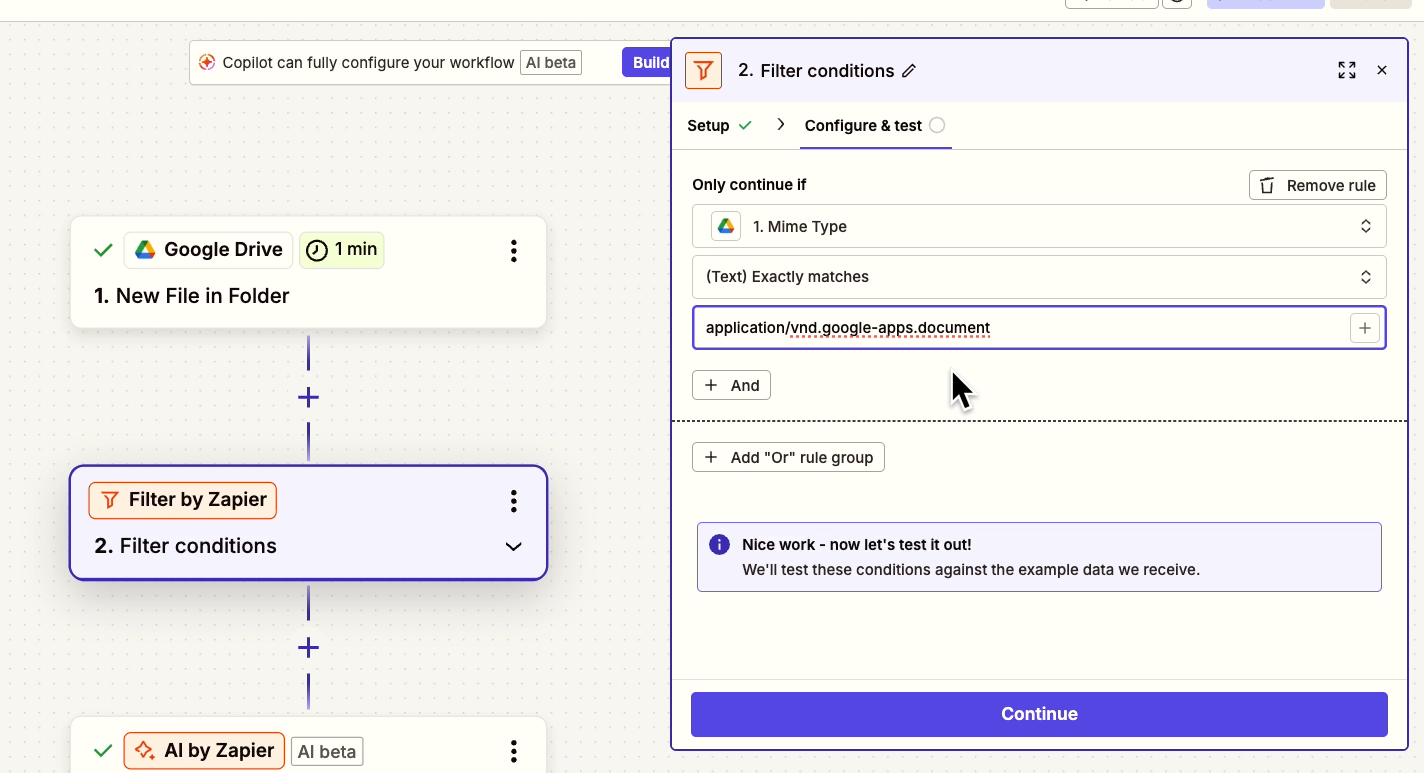Click the plus icon inside the value field
The width and height of the screenshot is (1424, 773).
(x=1365, y=328)
